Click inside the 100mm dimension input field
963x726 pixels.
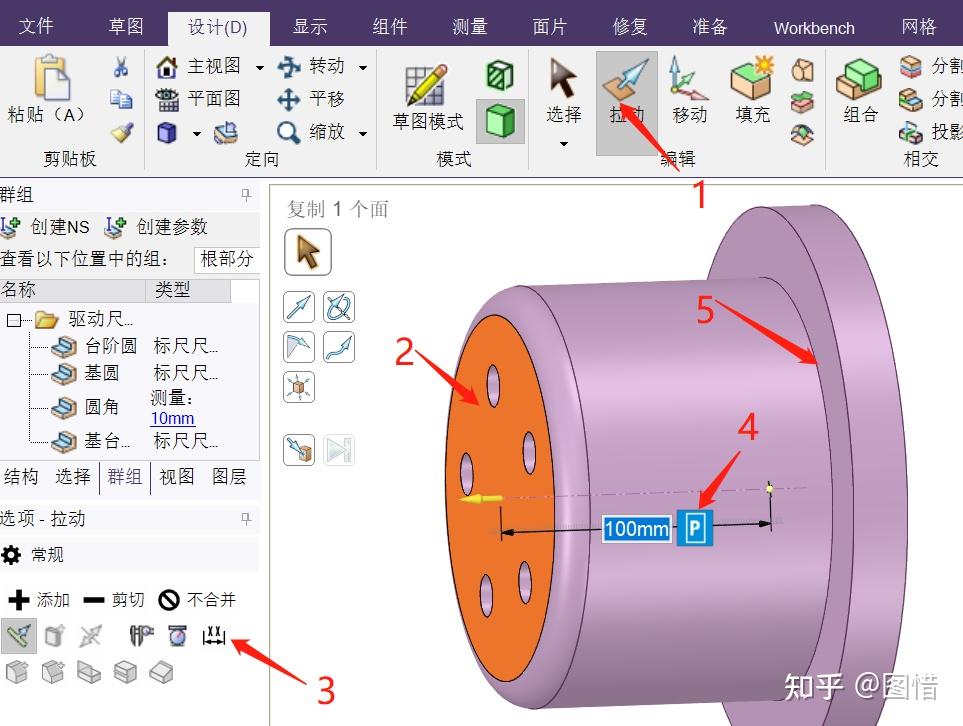[636, 531]
